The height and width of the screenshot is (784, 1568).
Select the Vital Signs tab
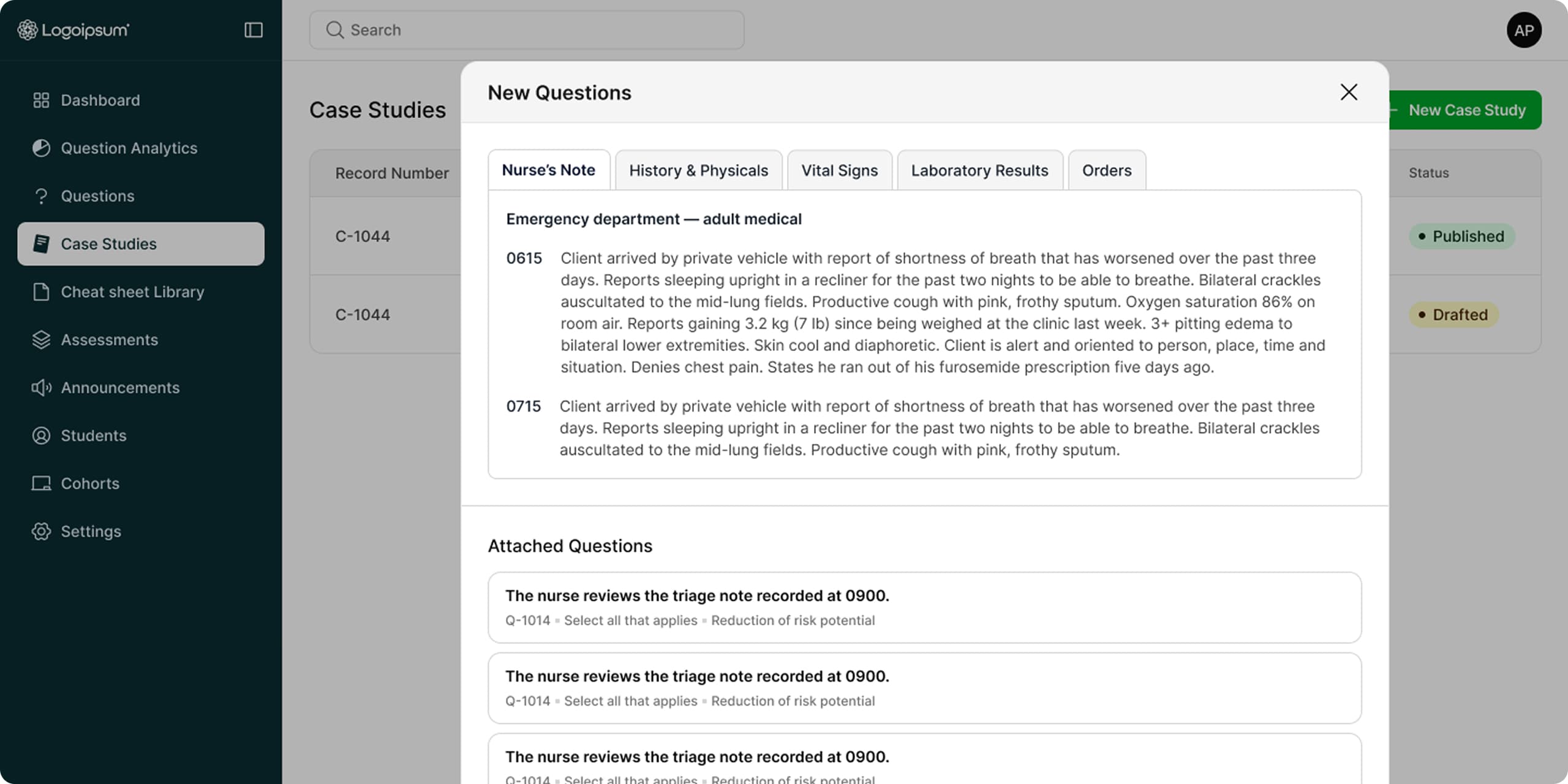click(x=839, y=170)
